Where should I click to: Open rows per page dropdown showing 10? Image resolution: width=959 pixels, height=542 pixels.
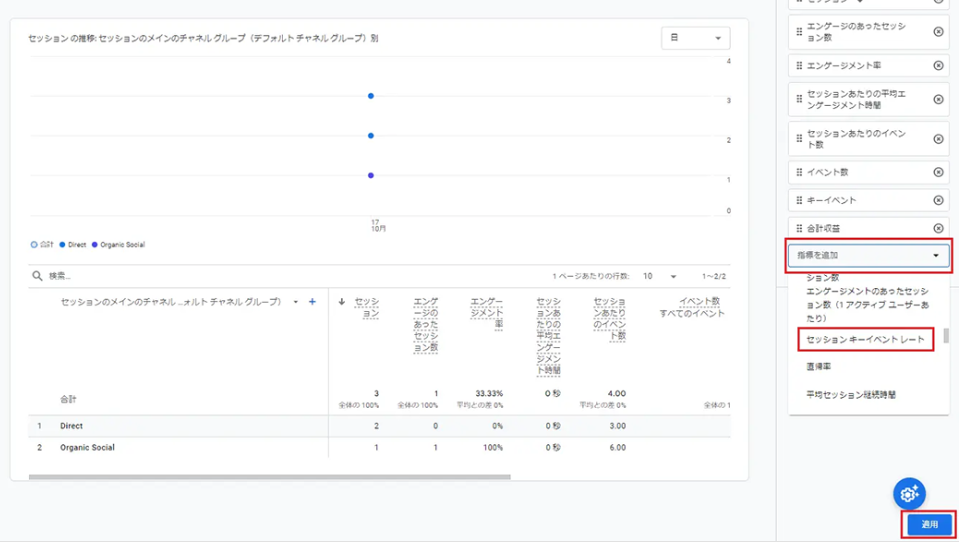(x=659, y=277)
